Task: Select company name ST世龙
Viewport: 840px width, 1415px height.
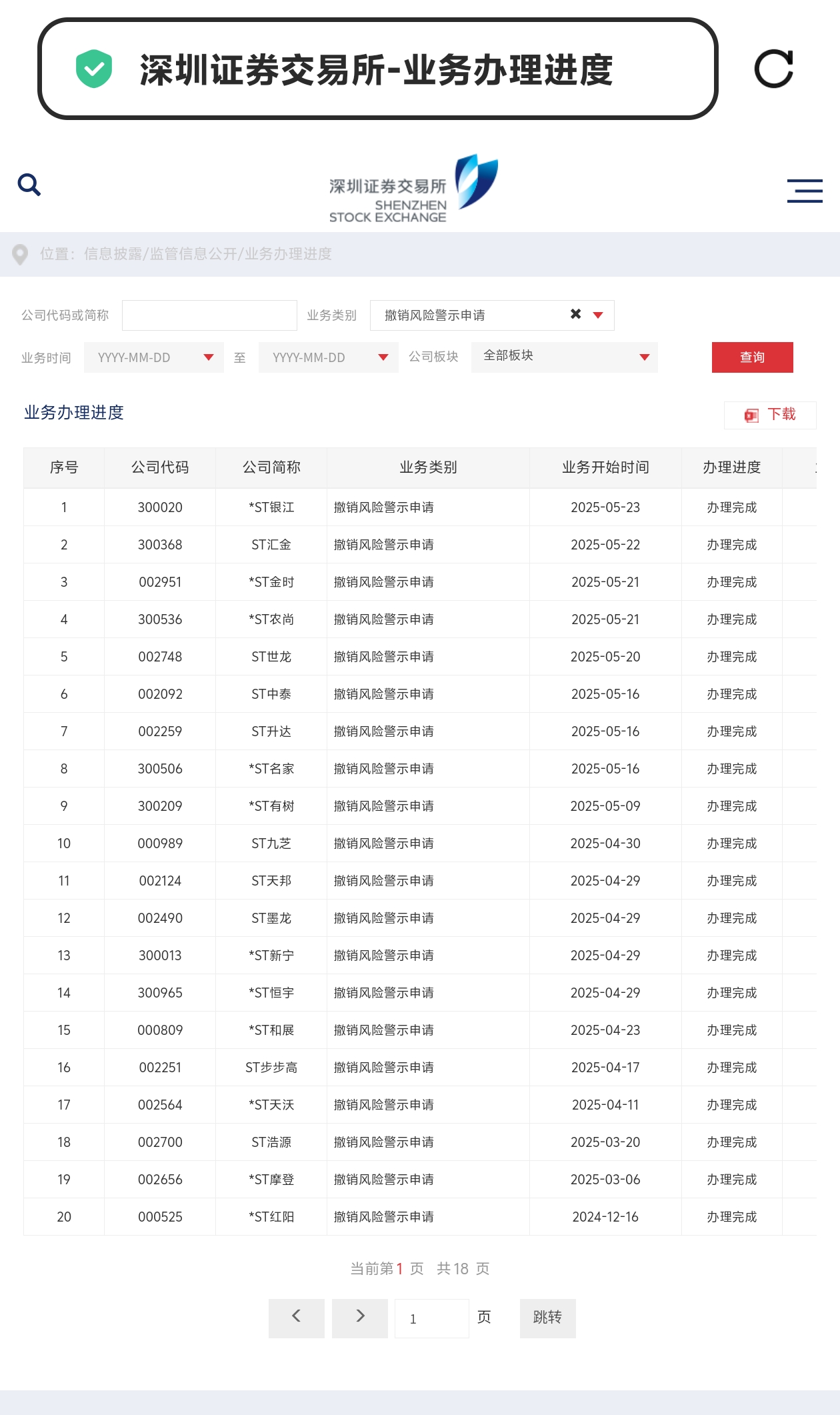Action: [x=271, y=657]
